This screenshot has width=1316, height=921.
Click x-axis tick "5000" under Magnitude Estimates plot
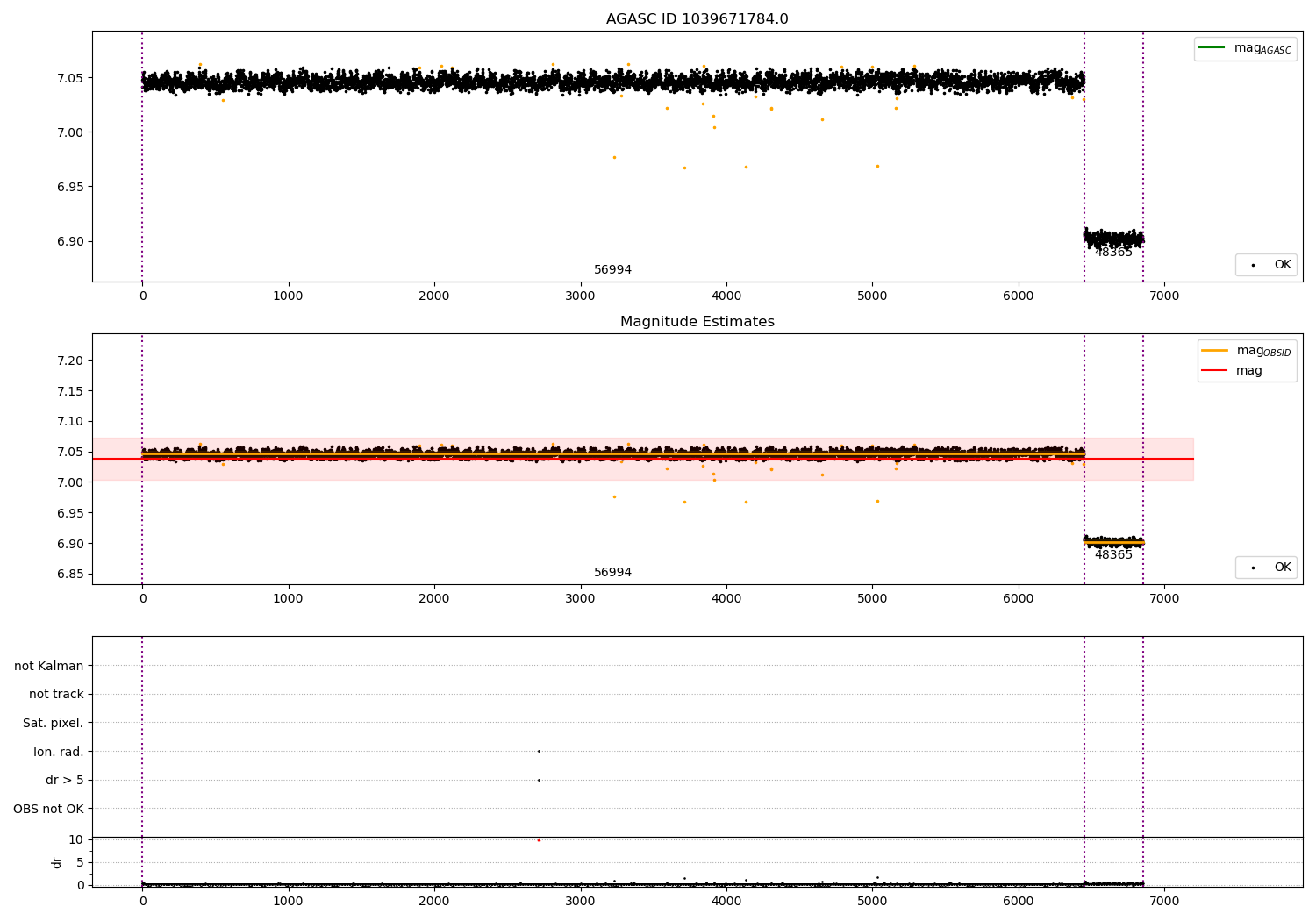[x=872, y=599]
